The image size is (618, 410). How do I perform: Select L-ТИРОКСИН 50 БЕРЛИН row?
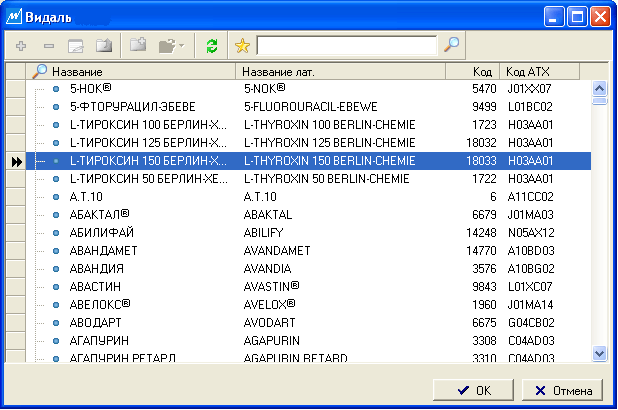[308, 179]
